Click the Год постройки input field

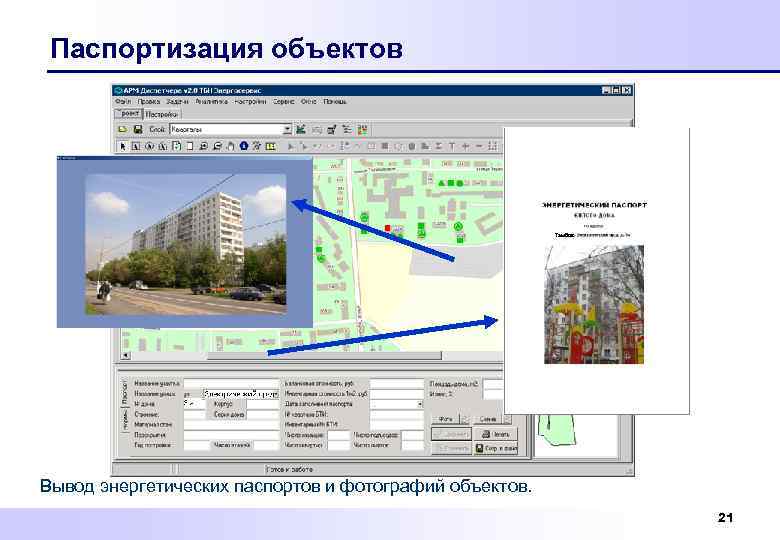click(x=197, y=445)
